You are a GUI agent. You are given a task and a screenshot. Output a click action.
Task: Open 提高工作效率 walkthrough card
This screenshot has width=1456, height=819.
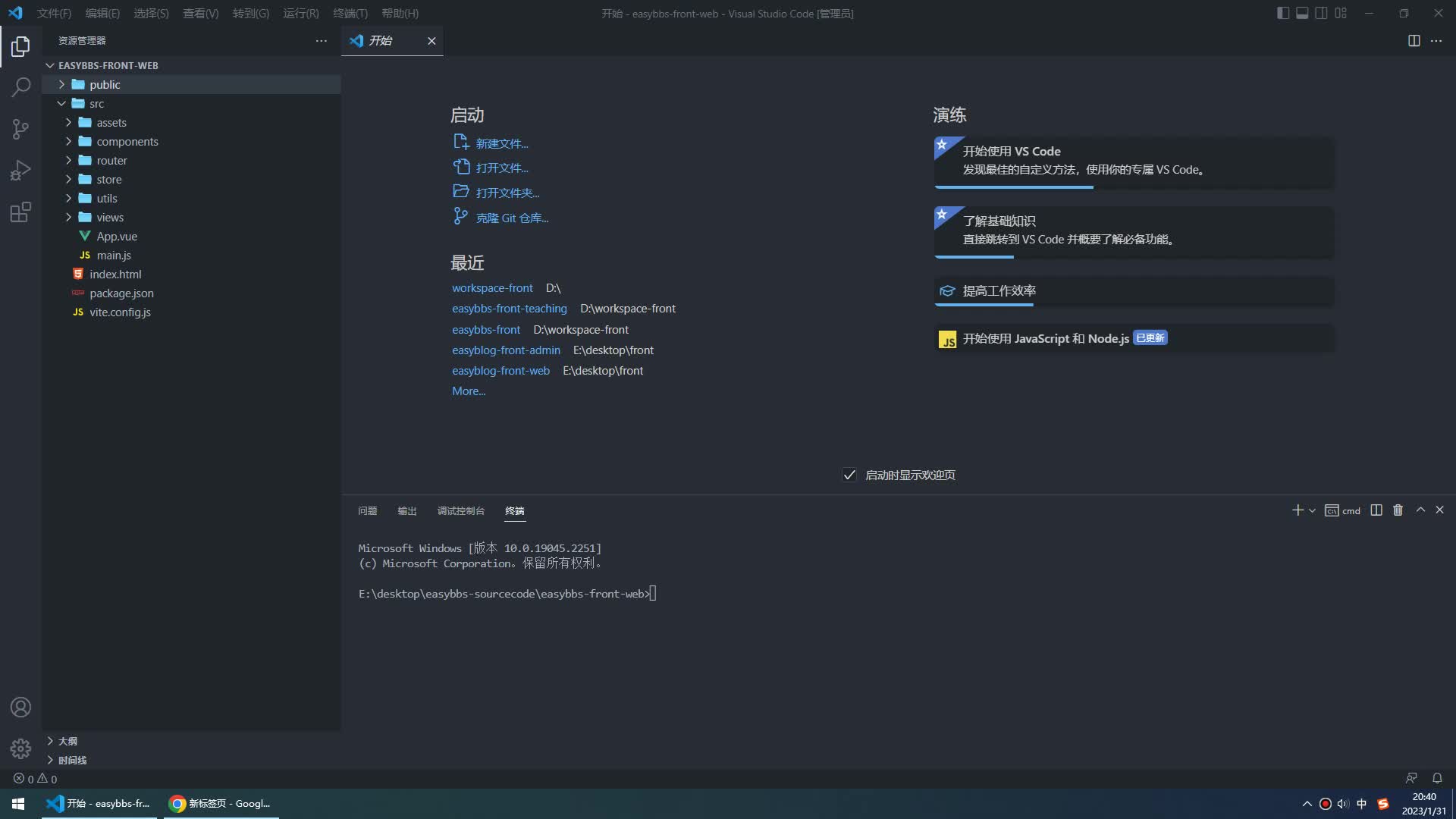[1134, 291]
